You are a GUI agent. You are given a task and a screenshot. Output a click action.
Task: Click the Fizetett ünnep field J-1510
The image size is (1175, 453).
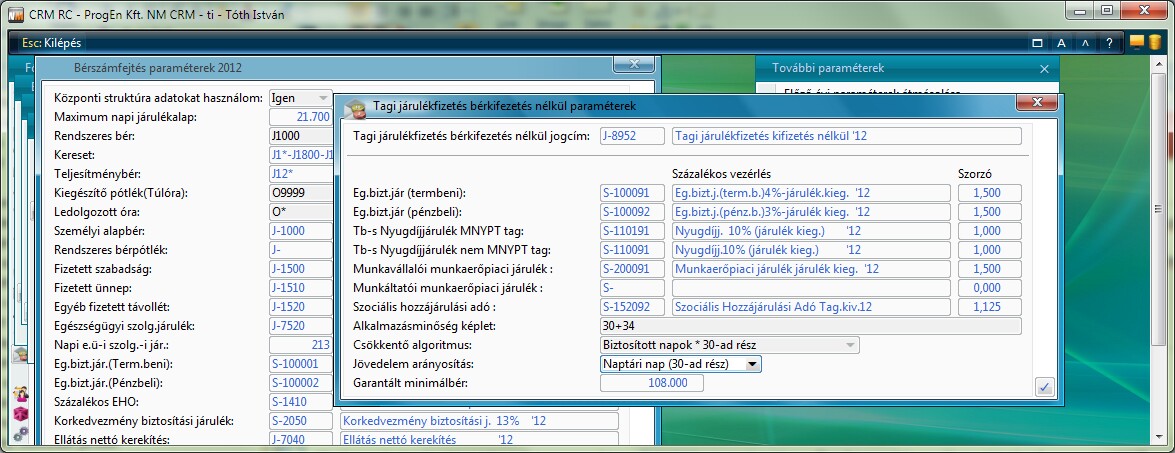[300, 288]
